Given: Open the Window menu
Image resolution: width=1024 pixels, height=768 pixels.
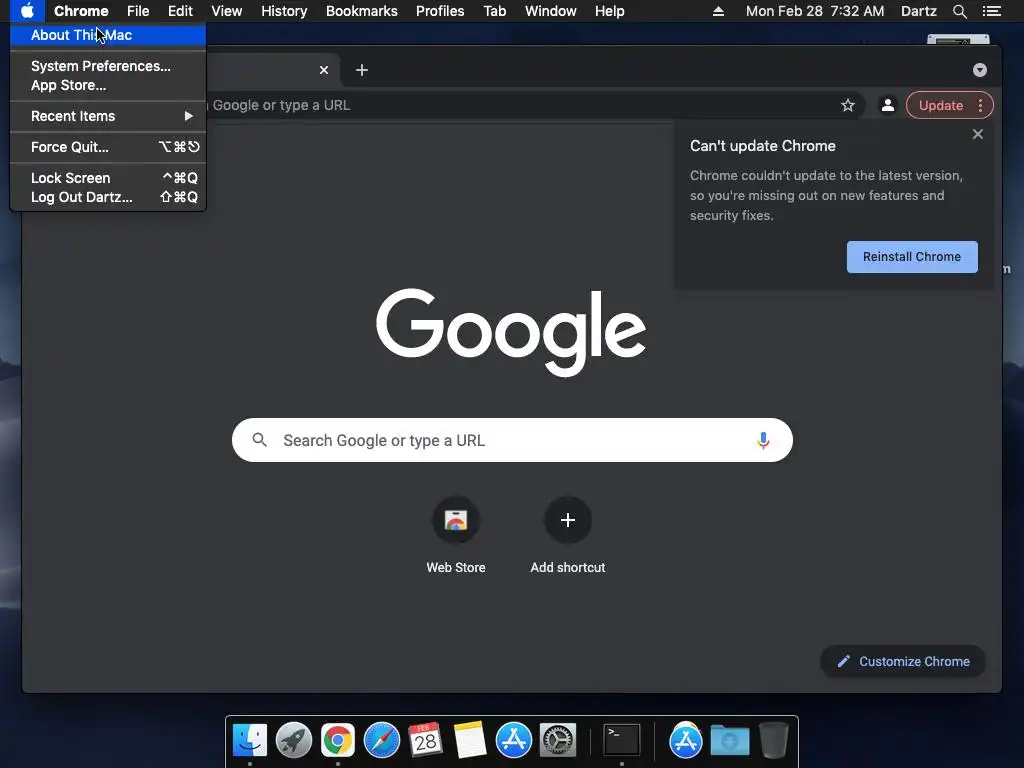Looking at the screenshot, I should 551,11.
